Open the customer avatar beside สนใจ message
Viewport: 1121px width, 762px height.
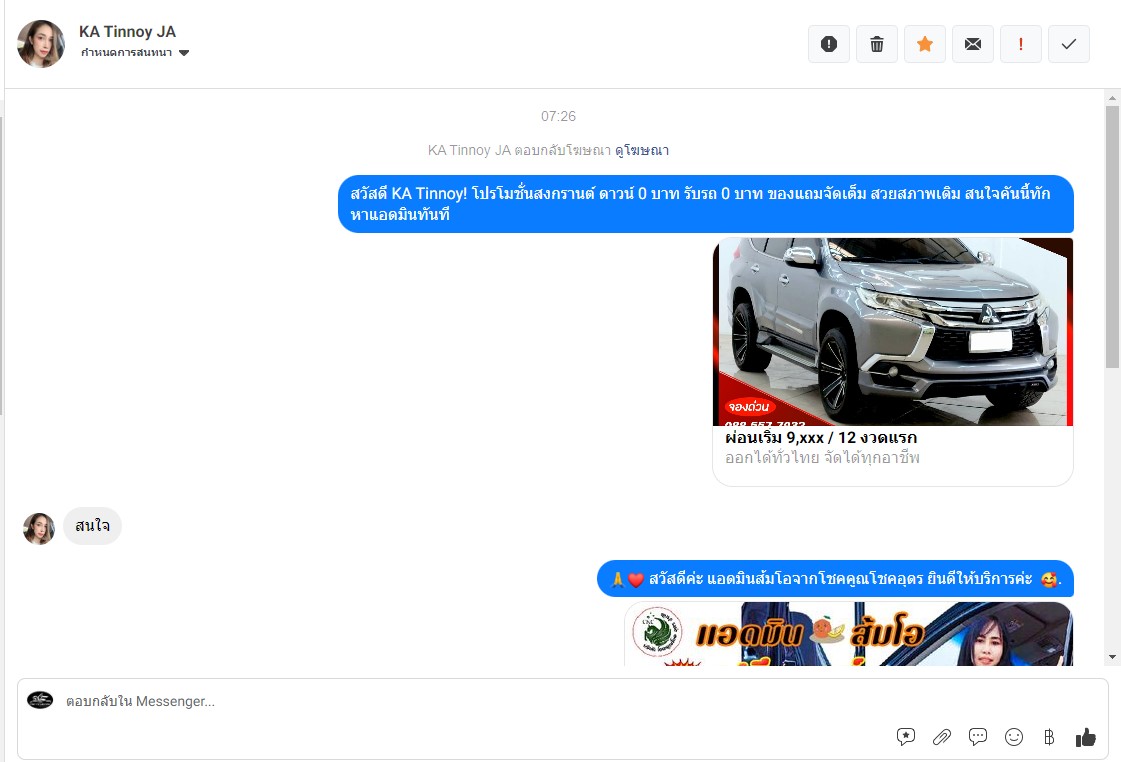point(39,528)
